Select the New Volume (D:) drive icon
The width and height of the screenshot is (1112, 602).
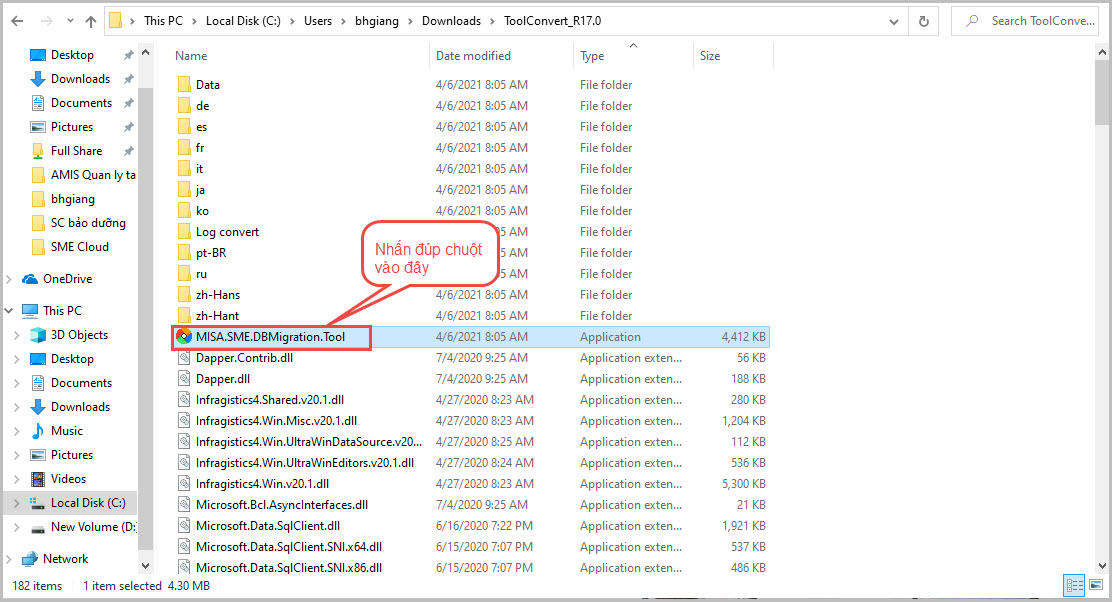(38, 528)
